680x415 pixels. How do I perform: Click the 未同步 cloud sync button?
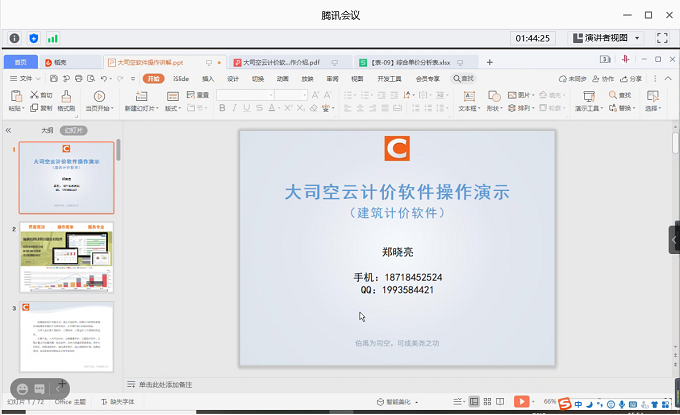click(572, 79)
